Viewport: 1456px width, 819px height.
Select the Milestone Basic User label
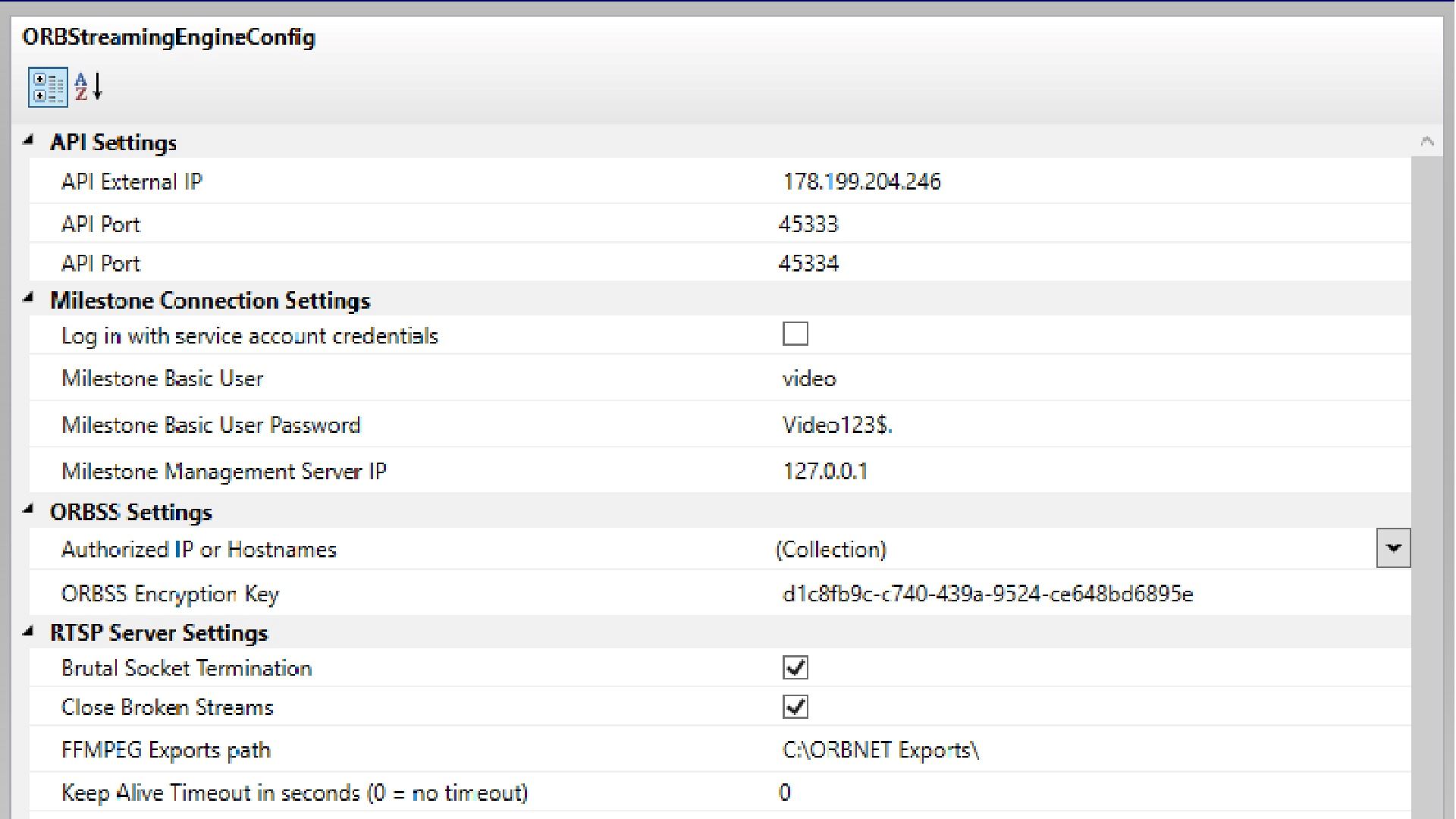[162, 378]
